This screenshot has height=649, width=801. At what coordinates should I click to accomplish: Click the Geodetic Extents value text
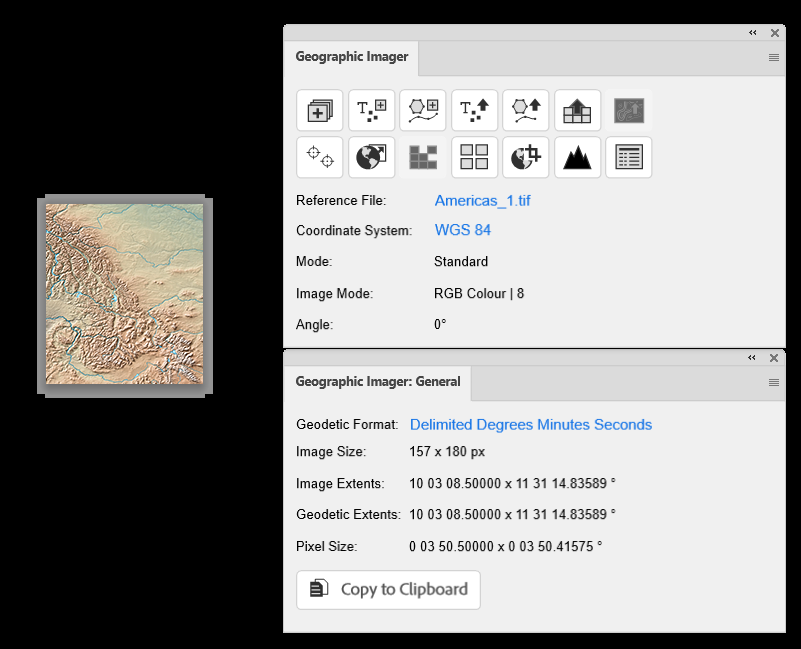(x=512, y=514)
